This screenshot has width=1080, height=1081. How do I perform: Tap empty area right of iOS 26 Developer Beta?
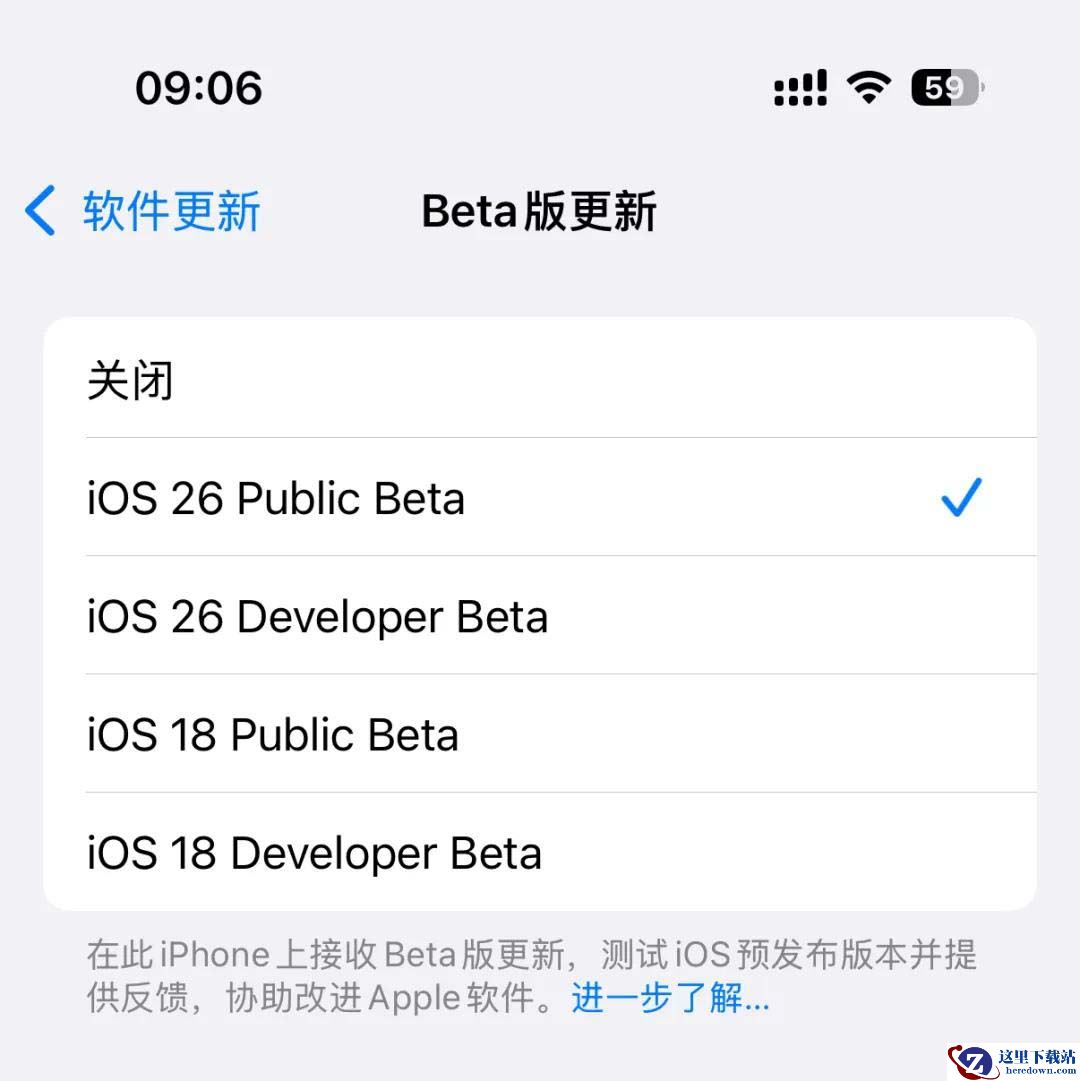[793, 615]
